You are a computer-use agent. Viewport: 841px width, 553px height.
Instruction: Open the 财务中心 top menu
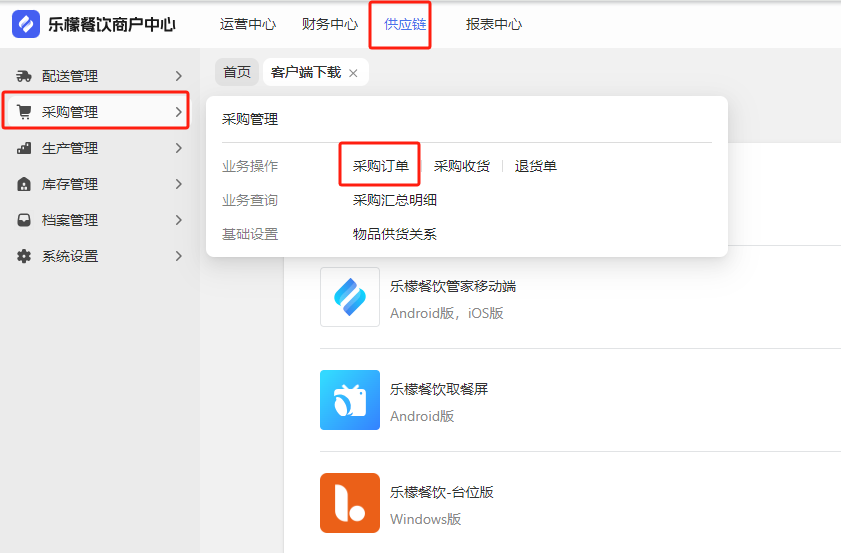pyautogui.click(x=330, y=24)
